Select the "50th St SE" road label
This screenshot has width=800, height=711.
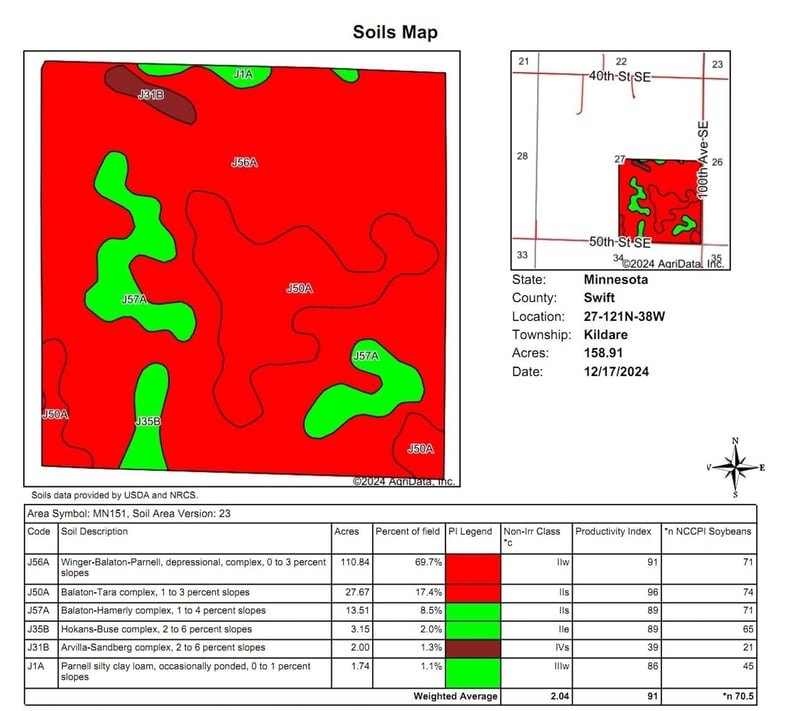tap(620, 242)
